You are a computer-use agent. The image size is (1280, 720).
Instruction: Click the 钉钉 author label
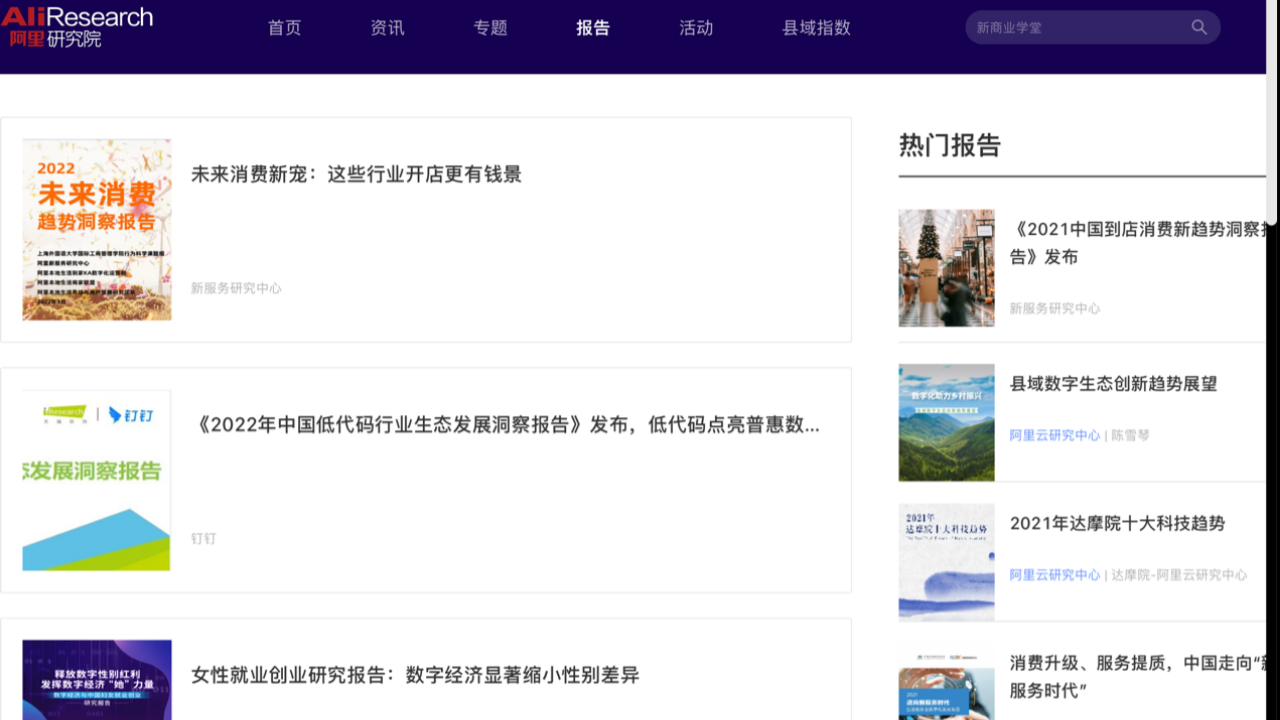tap(204, 539)
